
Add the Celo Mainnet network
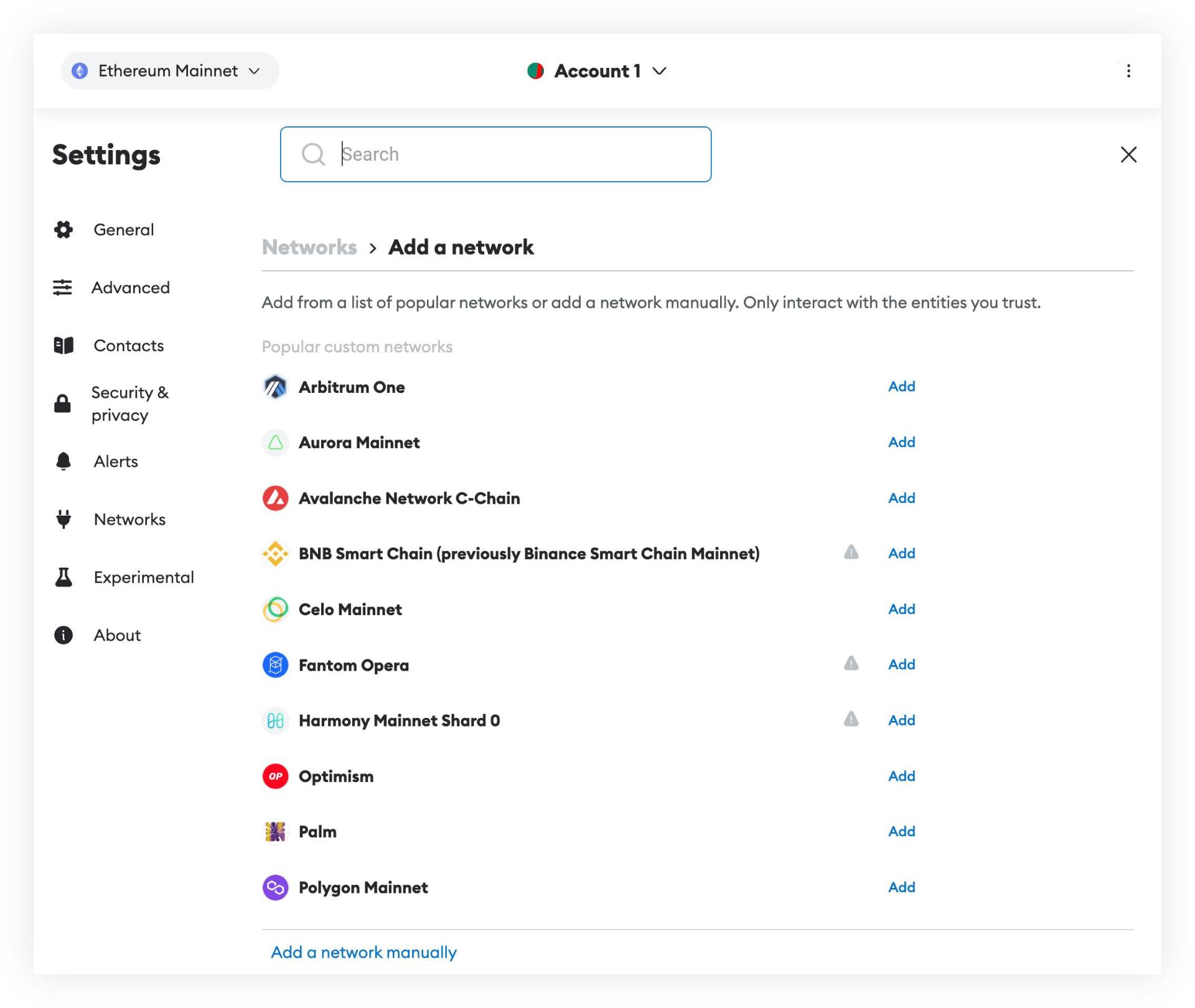pyautogui.click(x=901, y=609)
